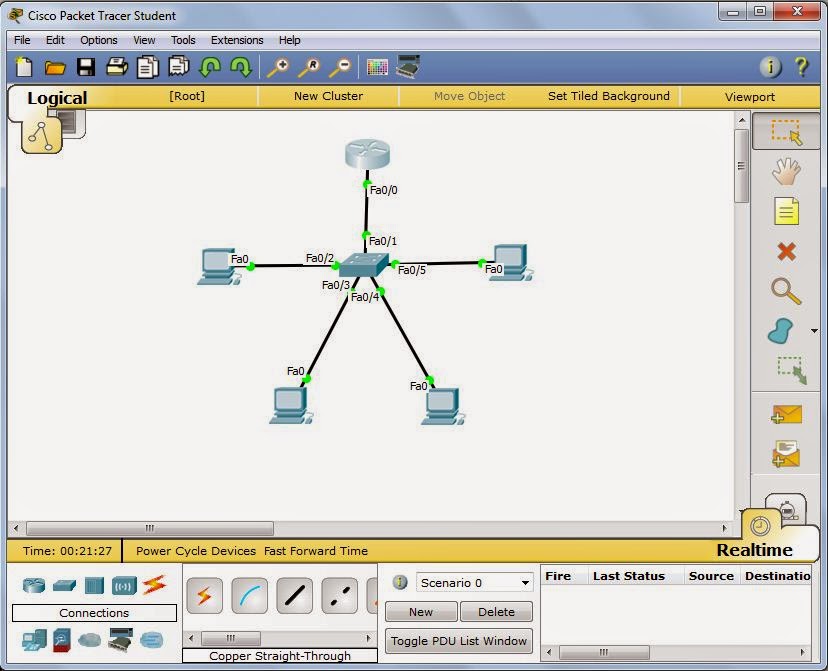Open the Extensions menu
This screenshot has width=828, height=671.
click(236, 40)
